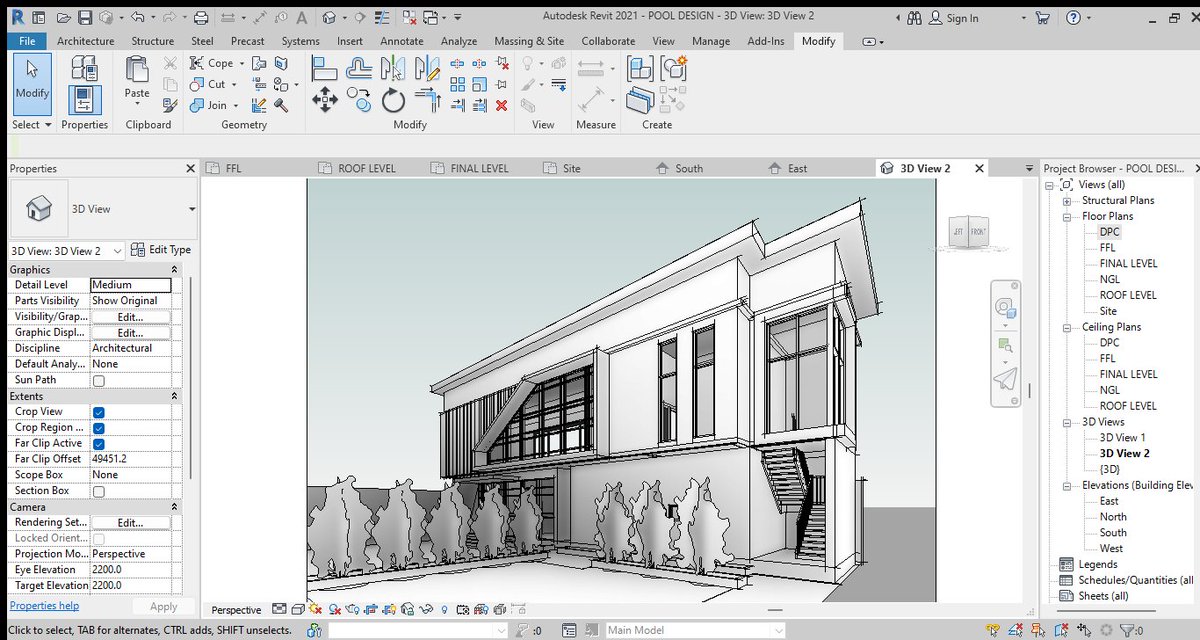Collapse the Floor Plans tree node
Image resolution: width=1200 pixels, height=640 pixels.
pos(1067,216)
